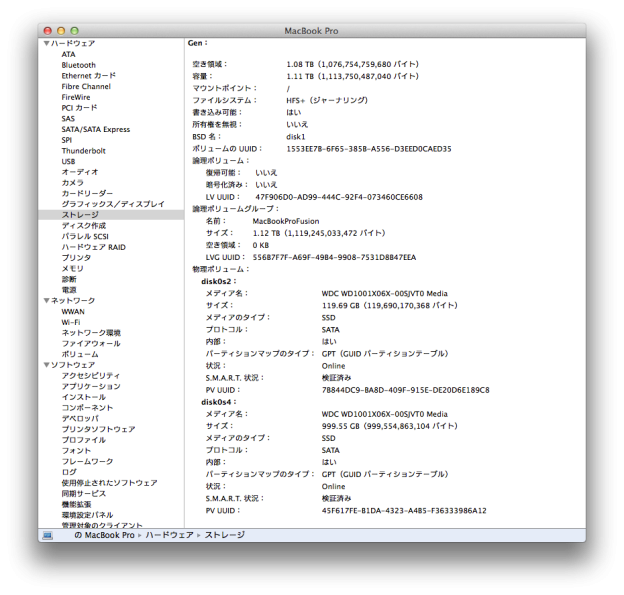Open ハードウェア RAID entry
The width and height of the screenshot is (624, 595).
click(x=94, y=247)
